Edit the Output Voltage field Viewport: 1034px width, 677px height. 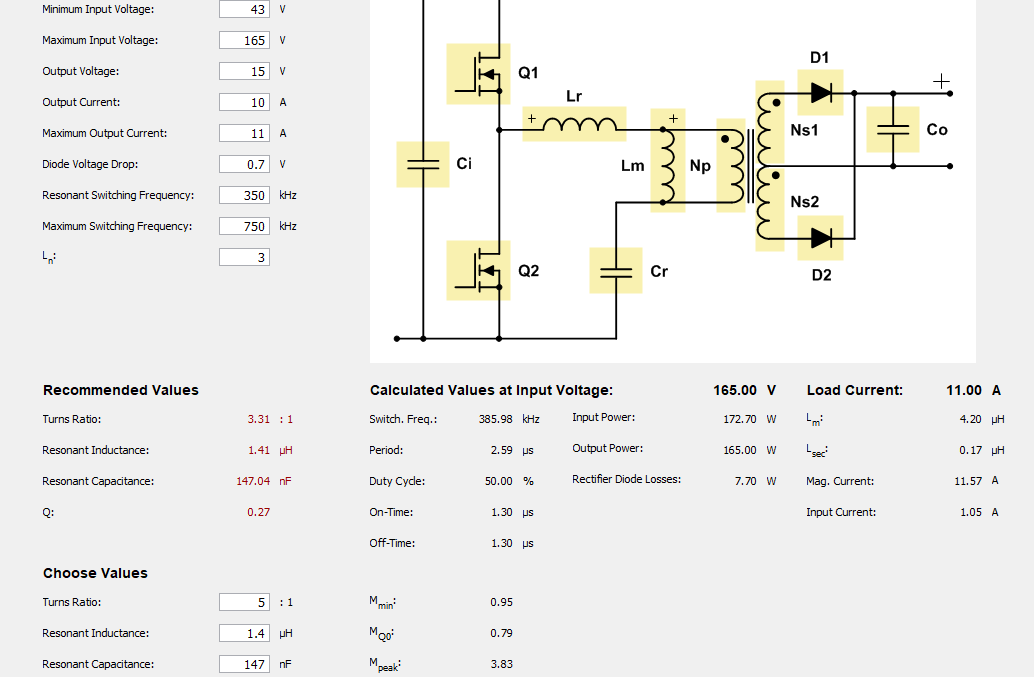245,71
